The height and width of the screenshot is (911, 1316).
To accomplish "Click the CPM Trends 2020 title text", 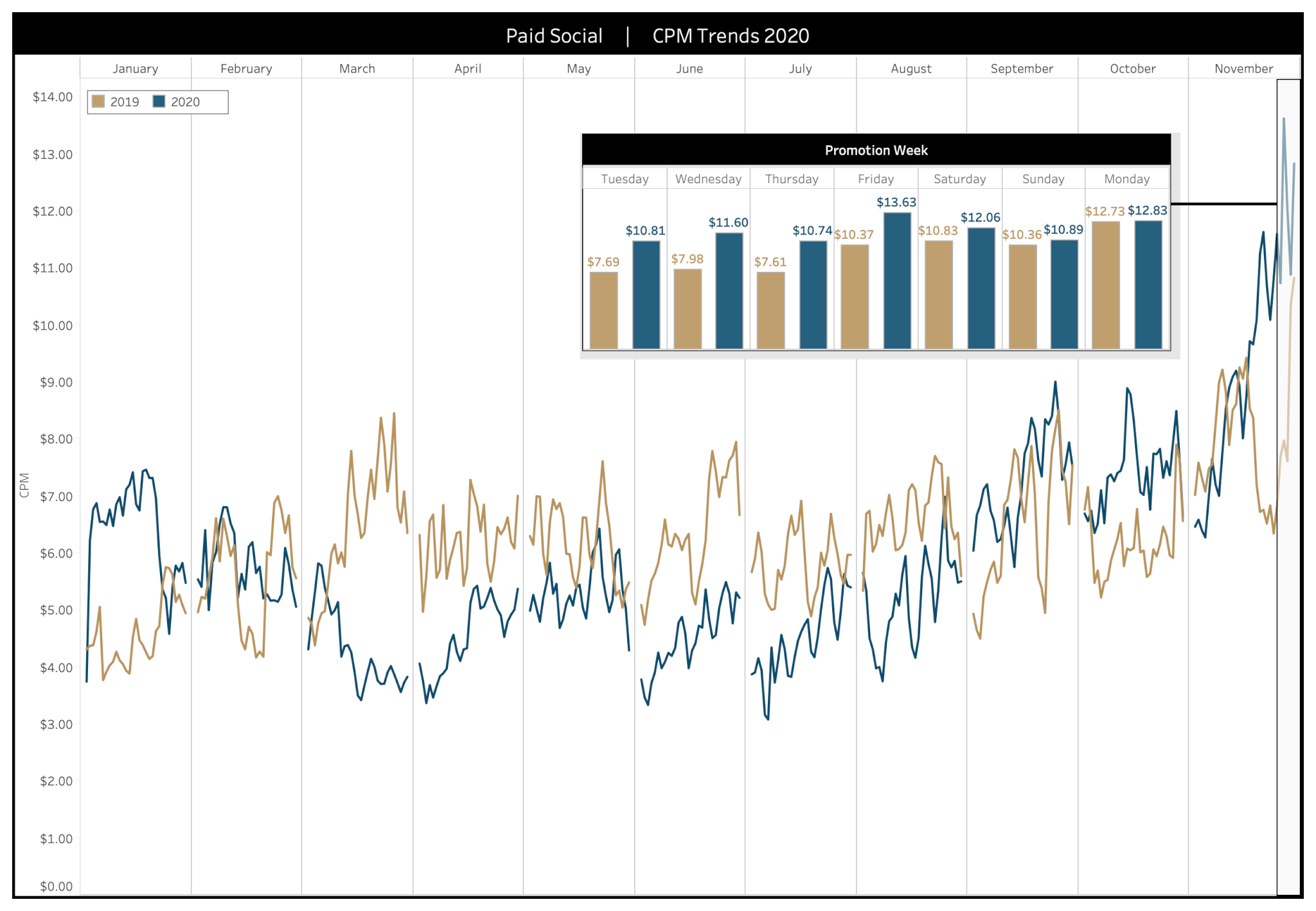I will tap(731, 36).
